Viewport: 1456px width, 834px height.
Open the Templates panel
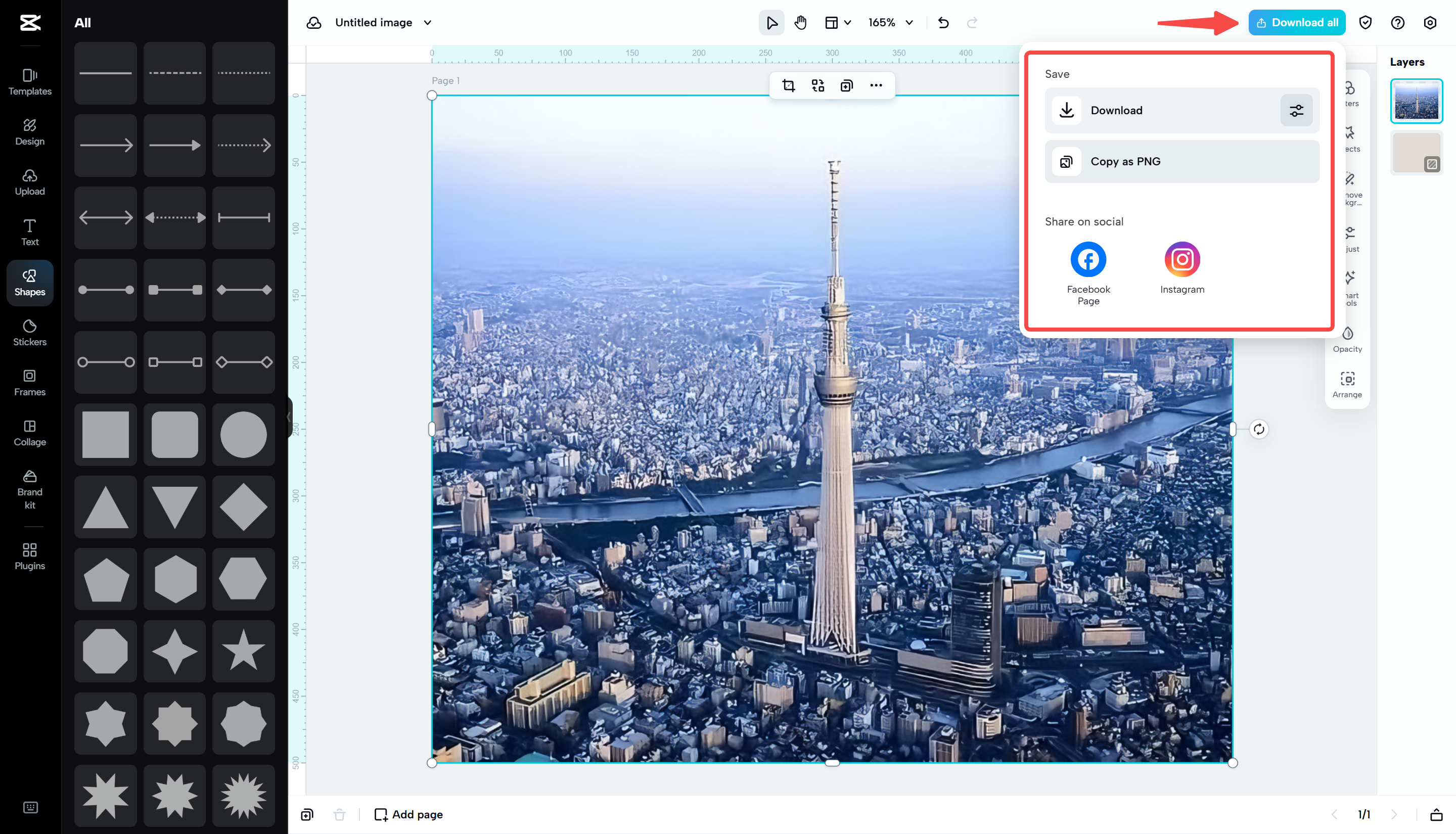tap(29, 82)
